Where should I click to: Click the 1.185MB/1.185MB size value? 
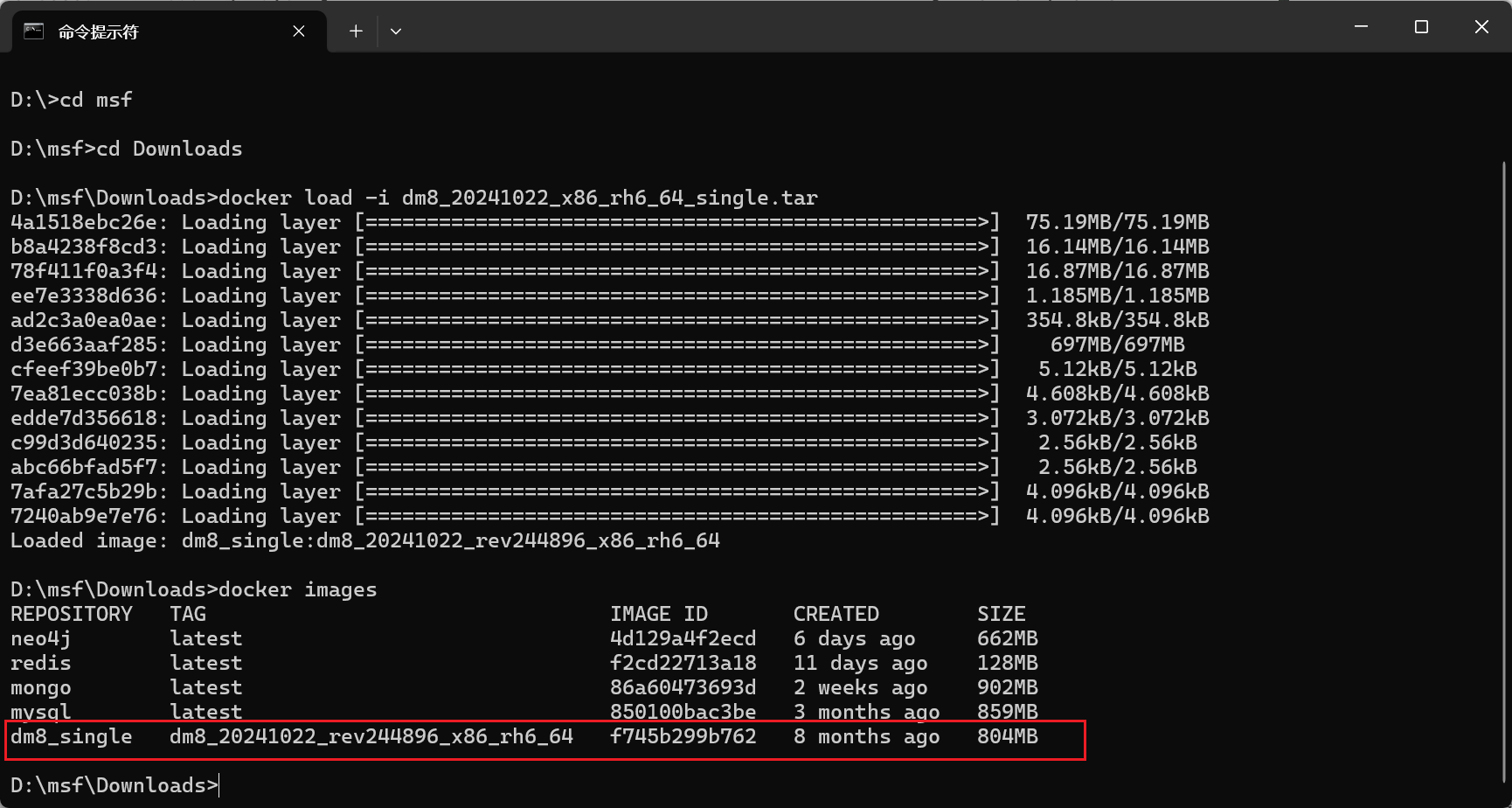click(x=1118, y=296)
